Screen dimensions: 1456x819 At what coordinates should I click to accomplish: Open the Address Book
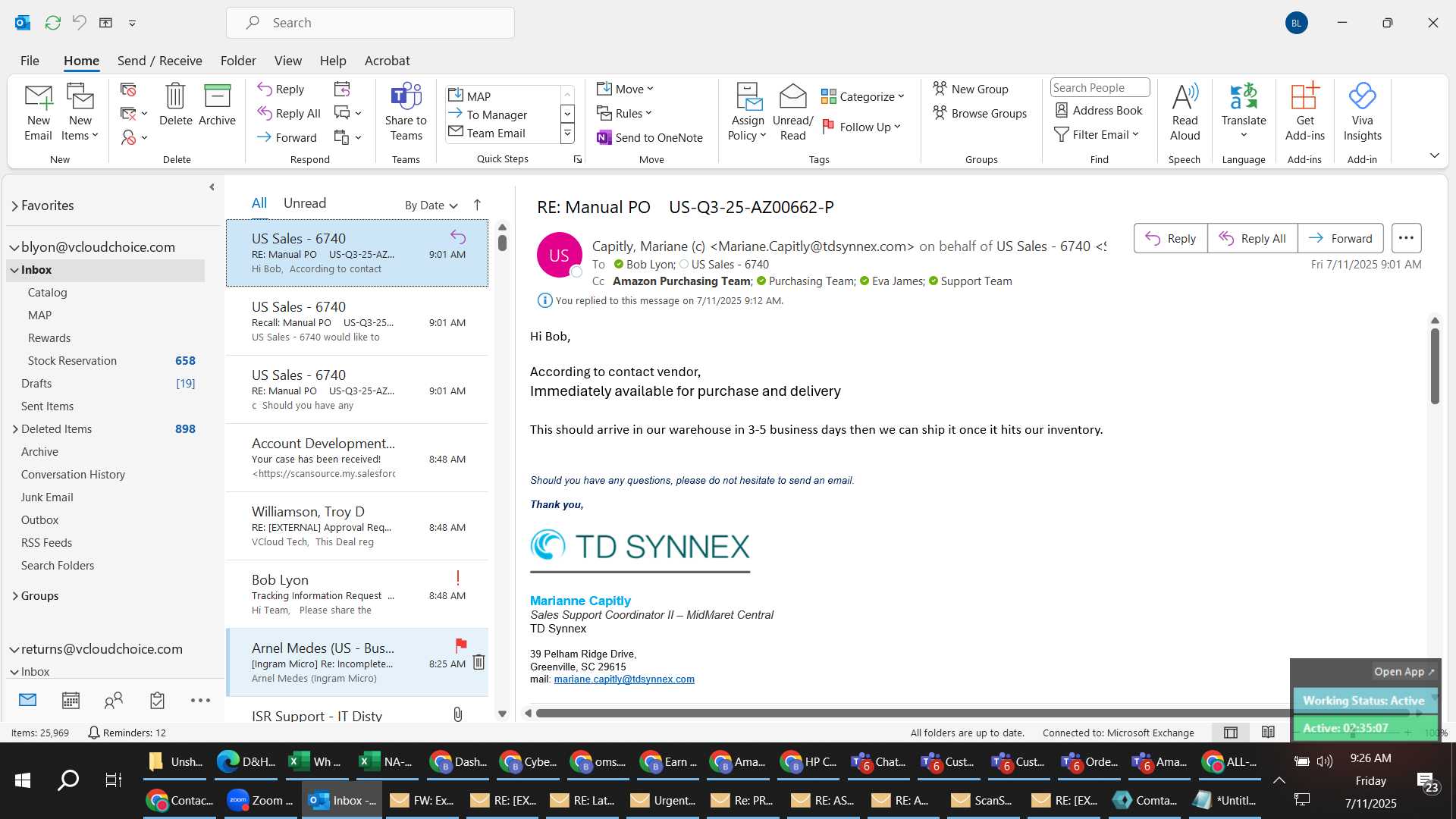[1099, 110]
